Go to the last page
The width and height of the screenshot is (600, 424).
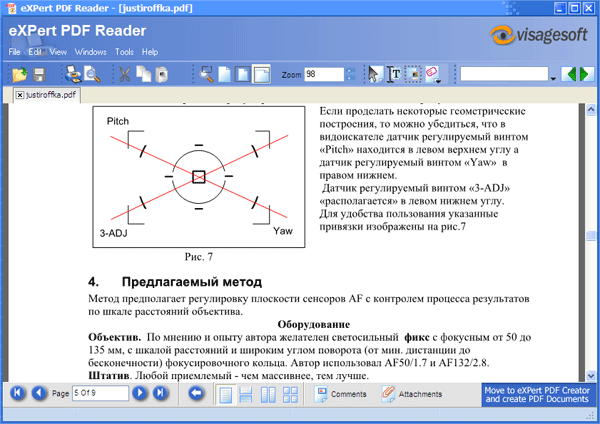(x=160, y=393)
